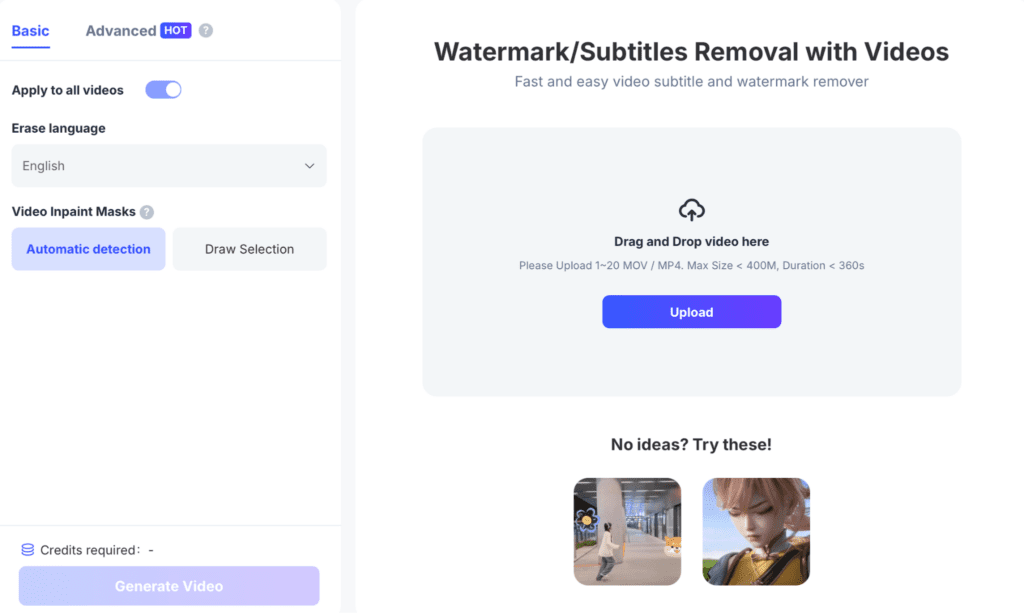Open the anime character sample video
The height and width of the screenshot is (613, 1024).
[755, 531]
